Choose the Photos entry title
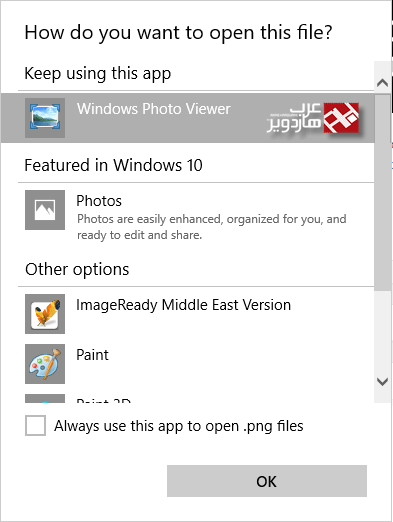This screenshot has width=393, height=522. click(x=99, y=201)
